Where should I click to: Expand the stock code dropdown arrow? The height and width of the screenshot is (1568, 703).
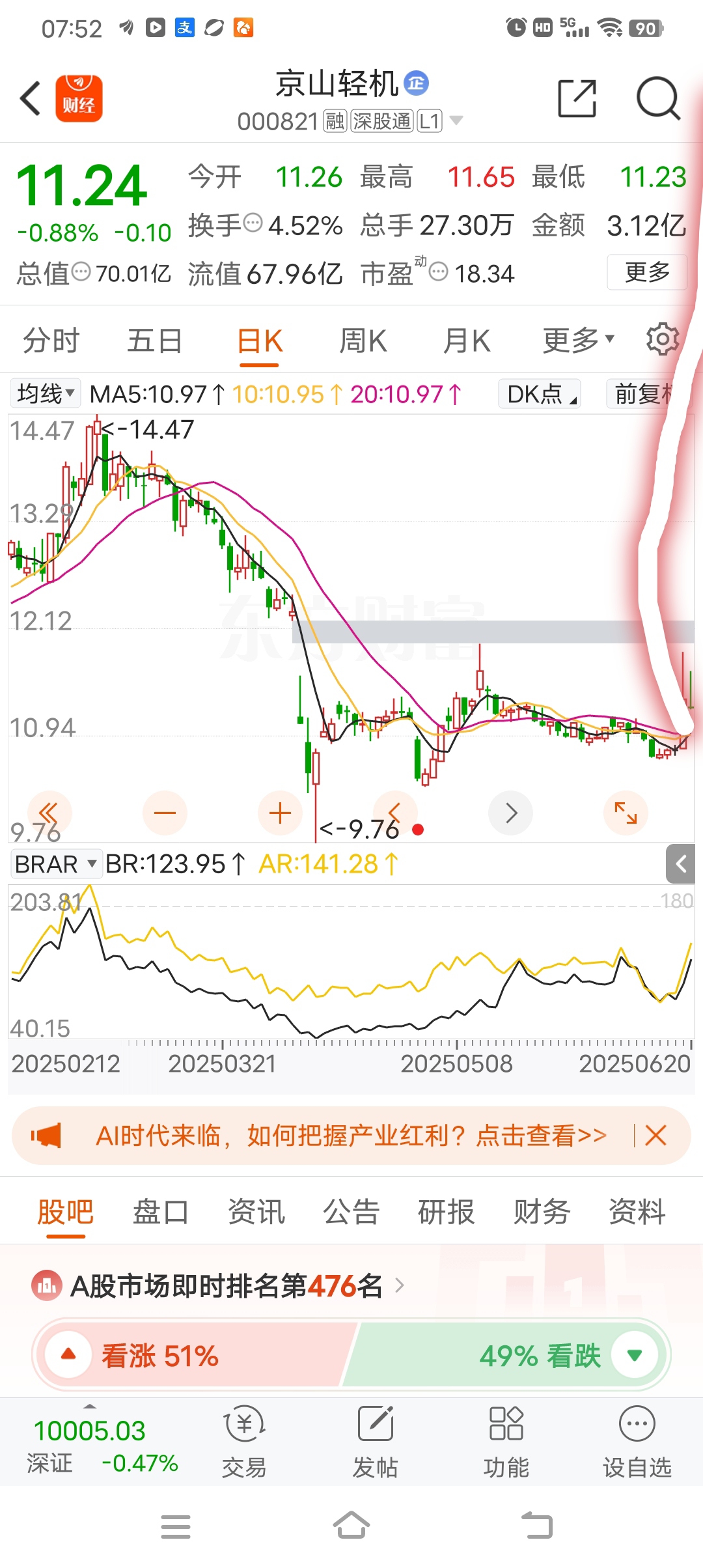[x=456, y=120]
